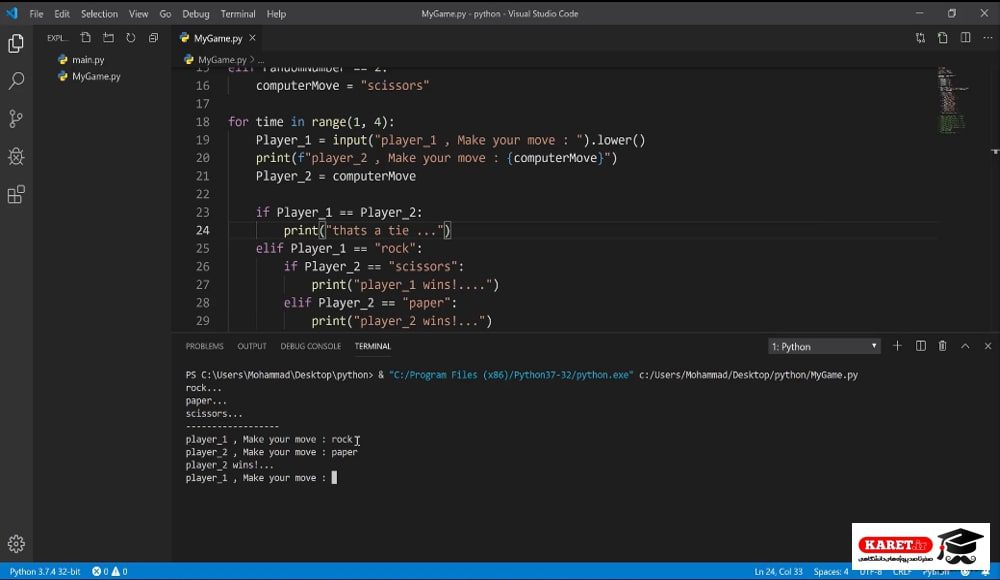Collapse all folders in Explorer
The image size is (1000, 580).
point(153,38)
